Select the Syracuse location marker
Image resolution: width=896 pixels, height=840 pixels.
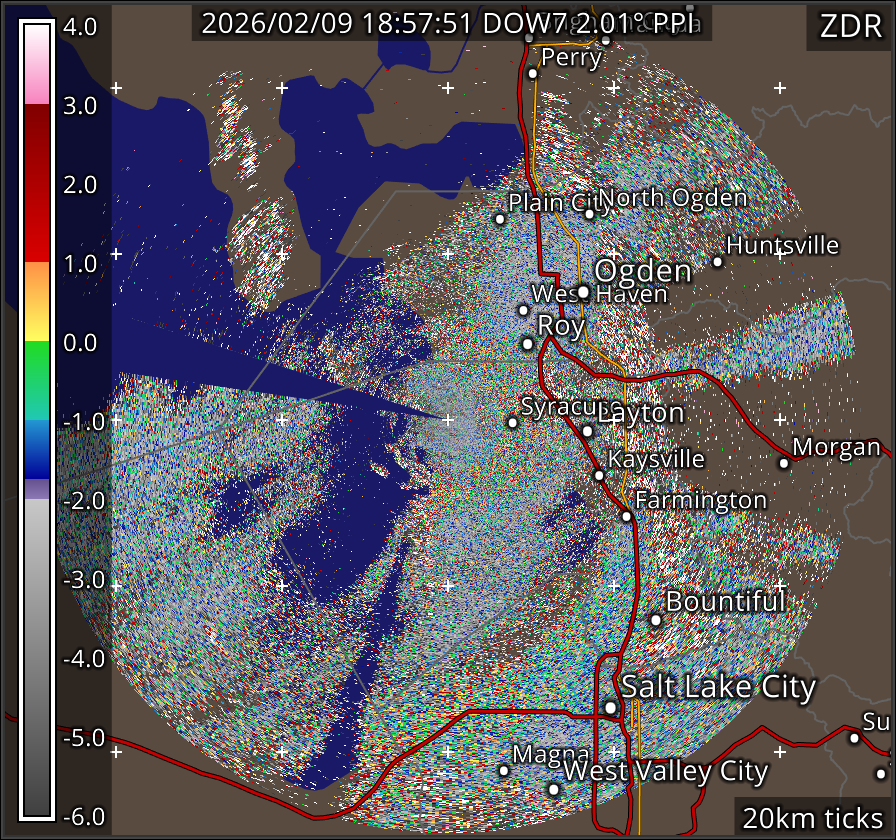512,423
